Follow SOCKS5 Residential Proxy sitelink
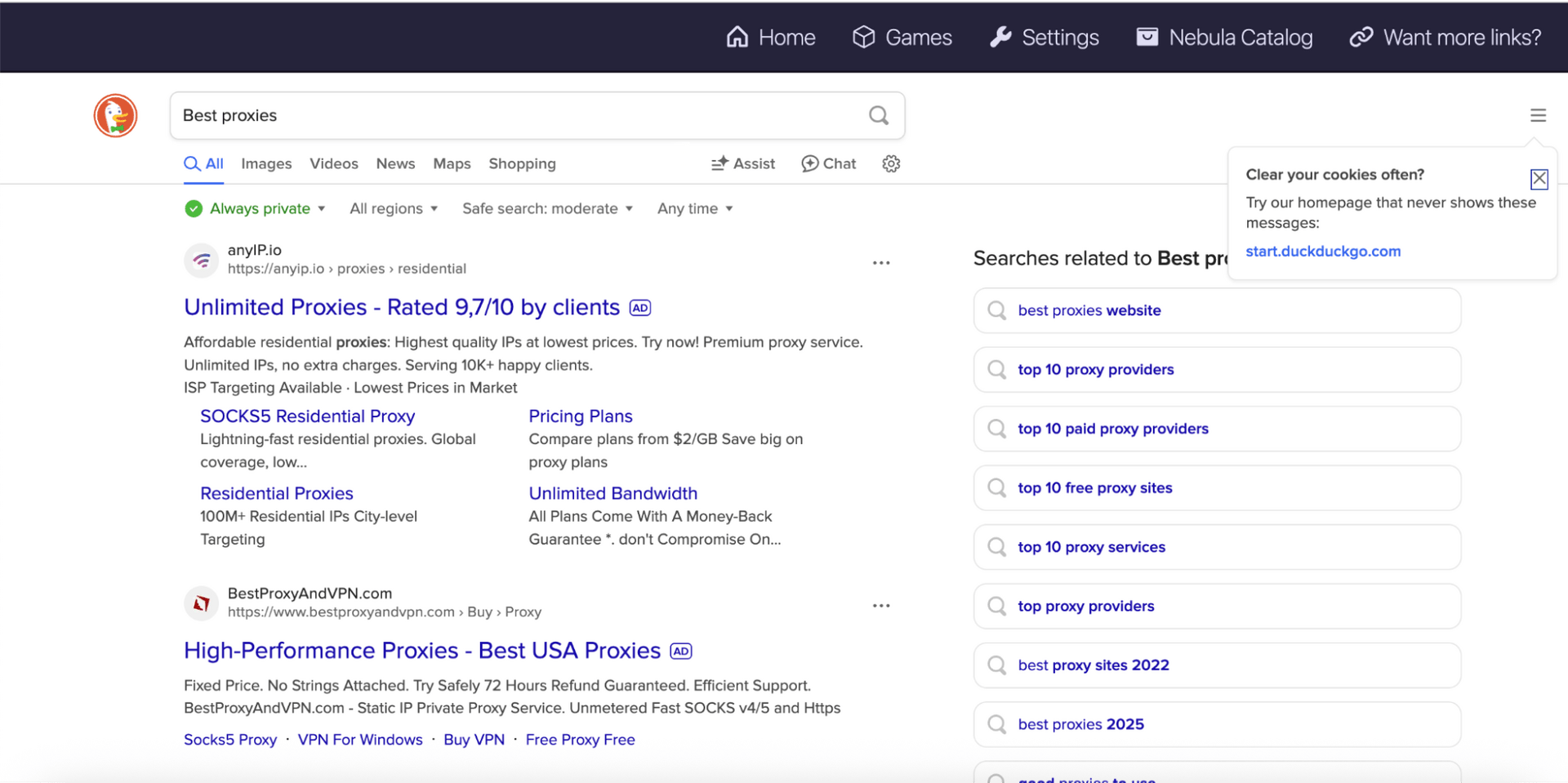 point(308,416)
